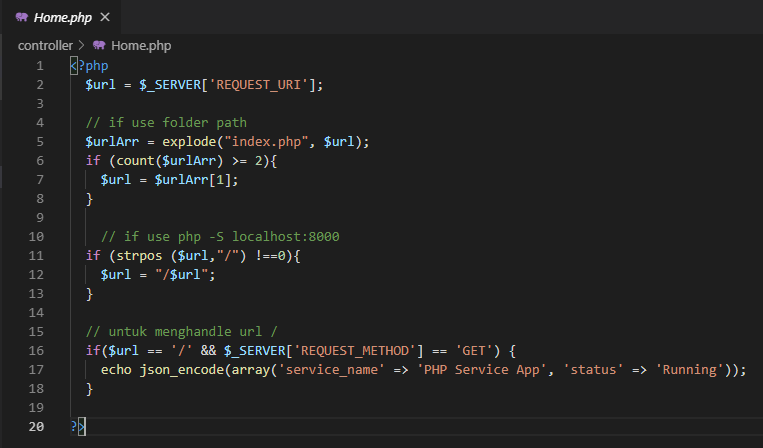
Task: Click comment '// untuk menghandle url /'
Action: [182, 332]
